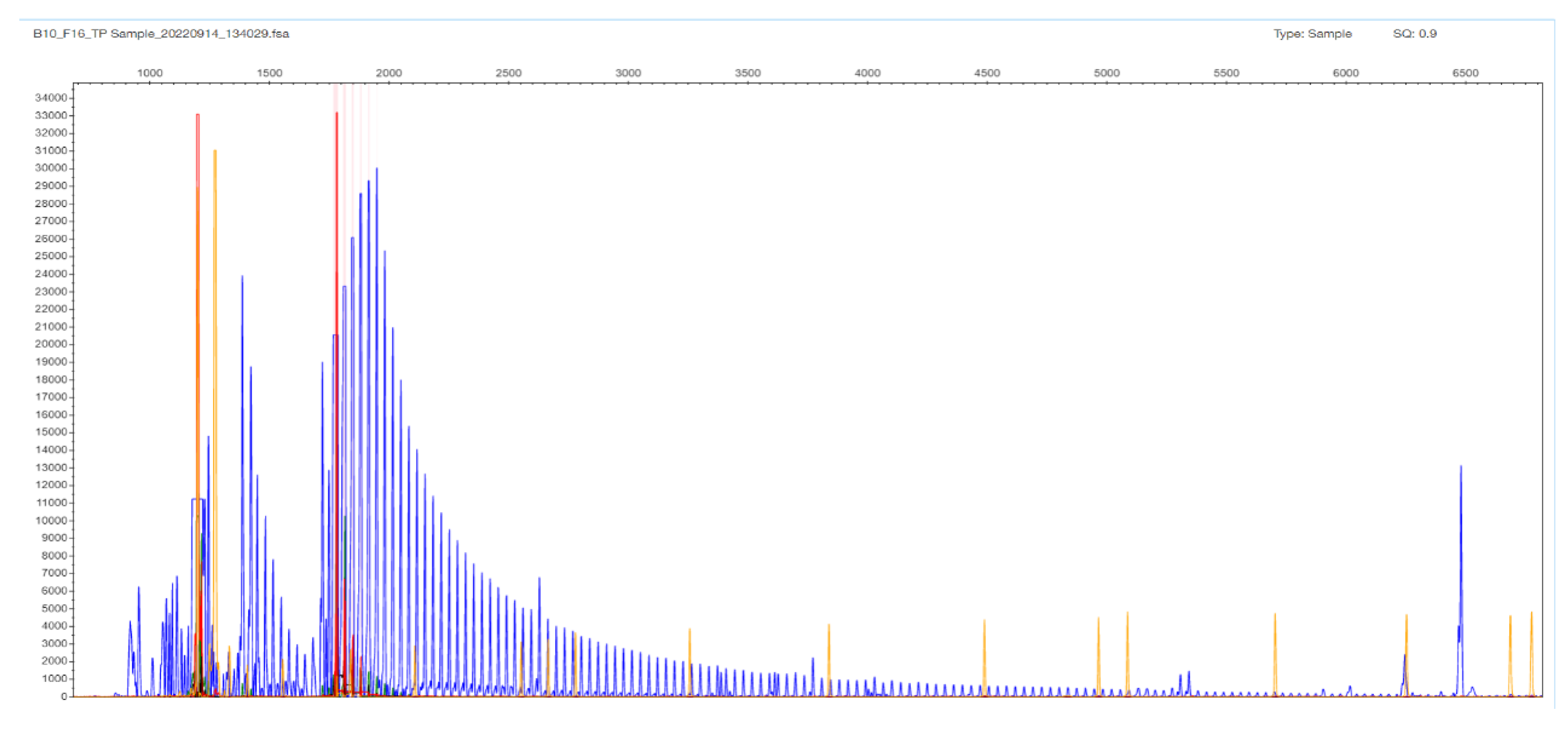Select the 3500 tick on top axis

tap(747, 73)
